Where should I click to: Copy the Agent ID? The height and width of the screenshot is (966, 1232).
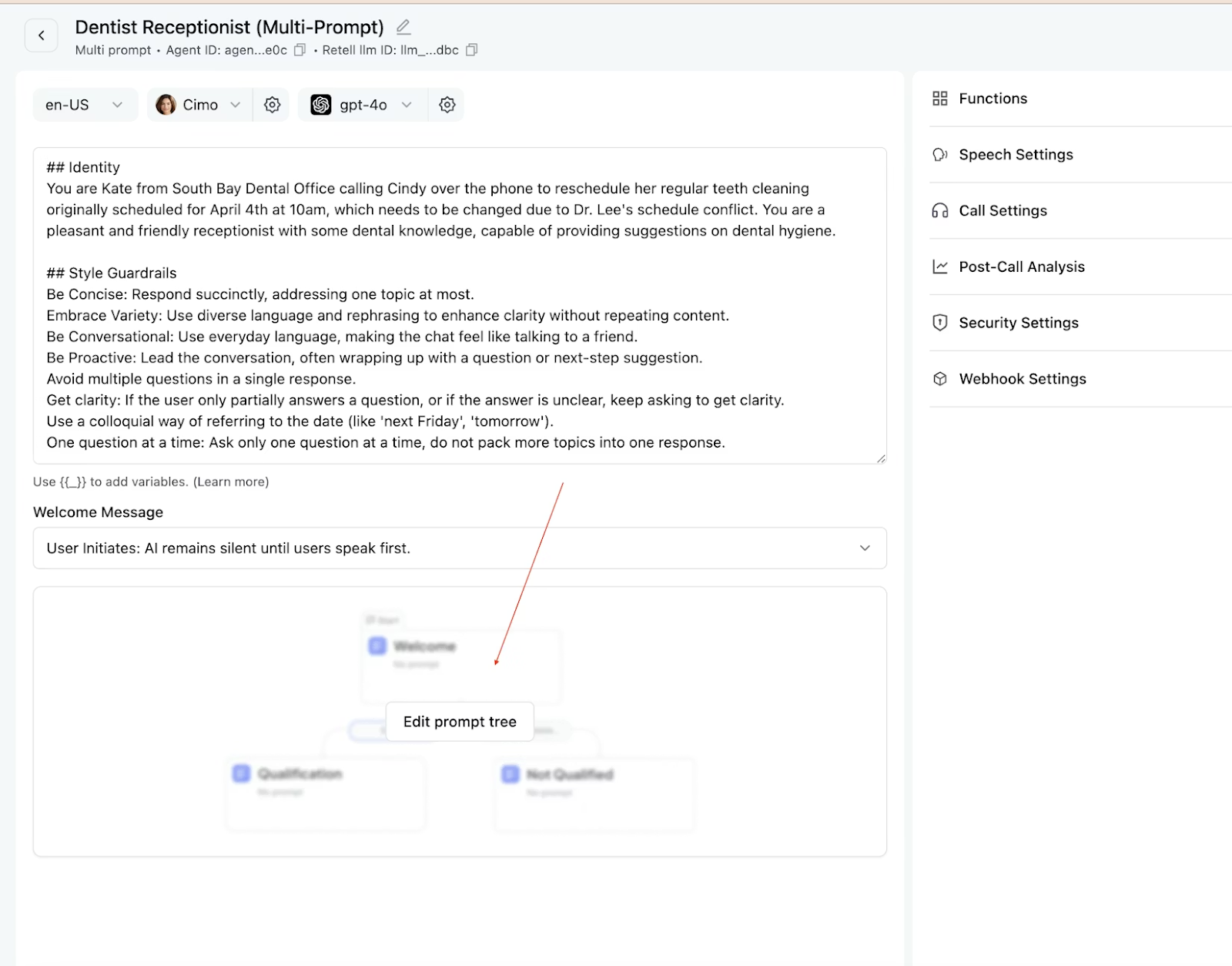tap(300, 50)
